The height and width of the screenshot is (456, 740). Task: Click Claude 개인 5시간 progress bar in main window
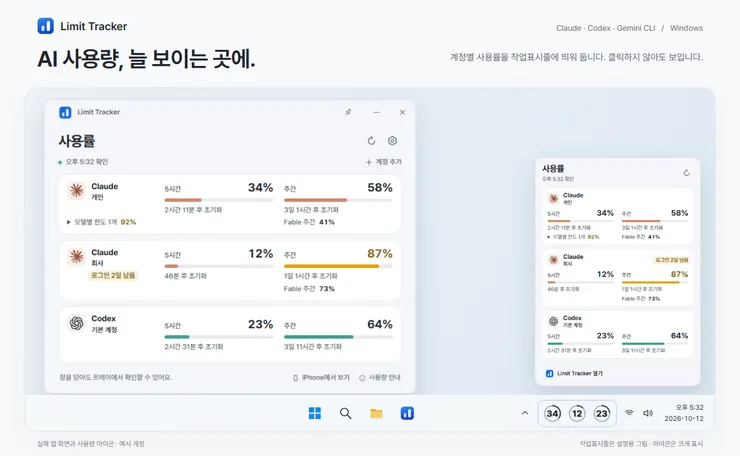(219, 200)
